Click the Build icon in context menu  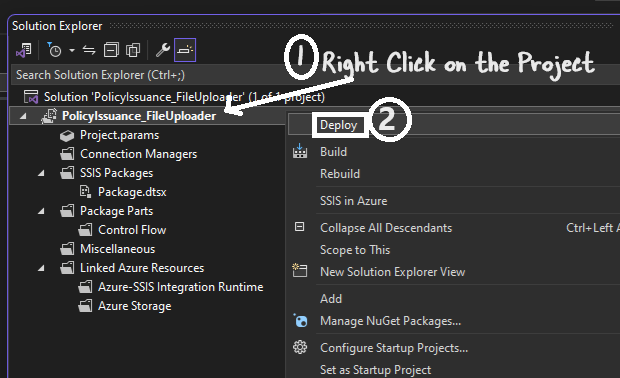pos(300,151)
